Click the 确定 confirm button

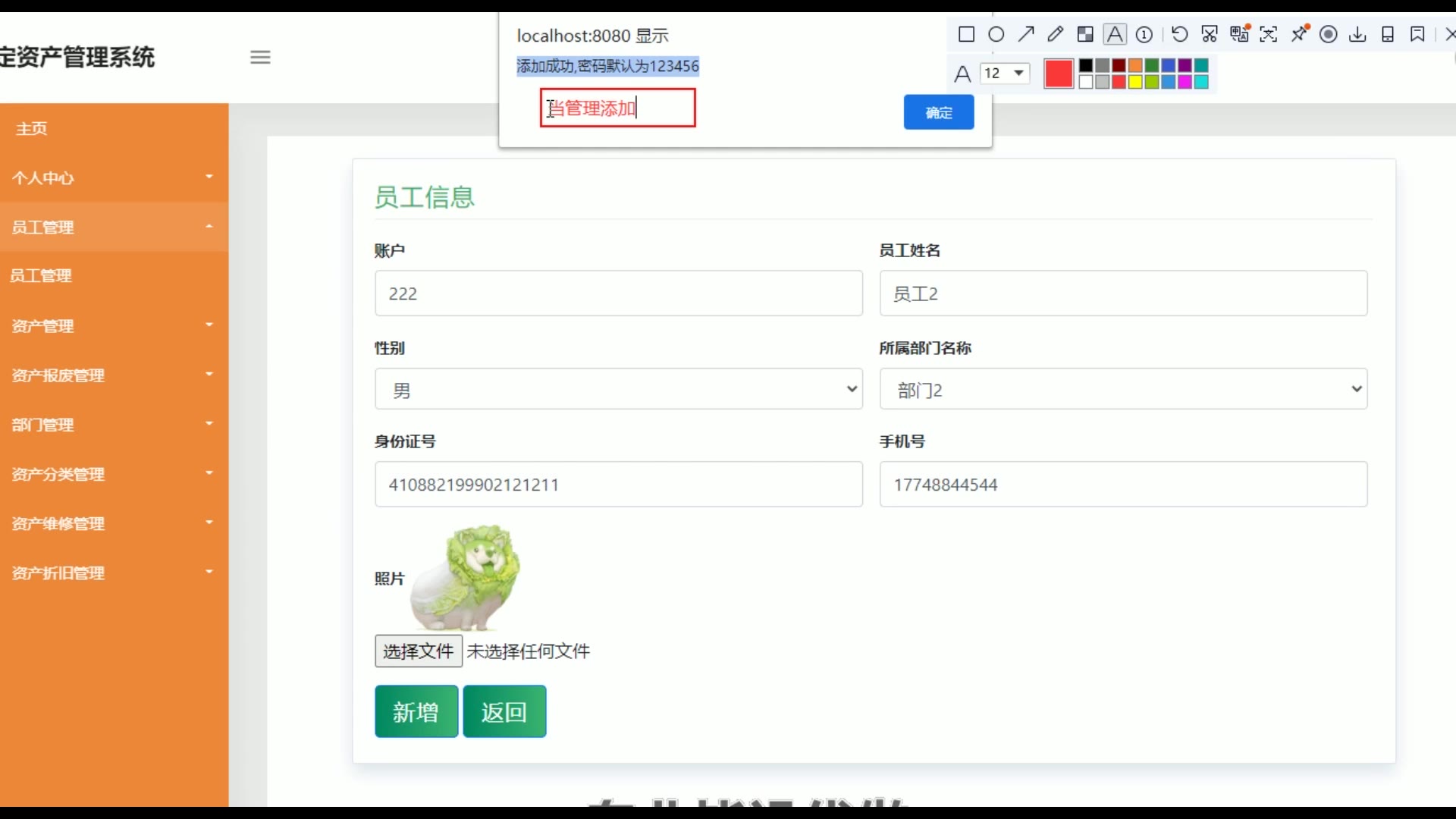click(x=939, y=112)
